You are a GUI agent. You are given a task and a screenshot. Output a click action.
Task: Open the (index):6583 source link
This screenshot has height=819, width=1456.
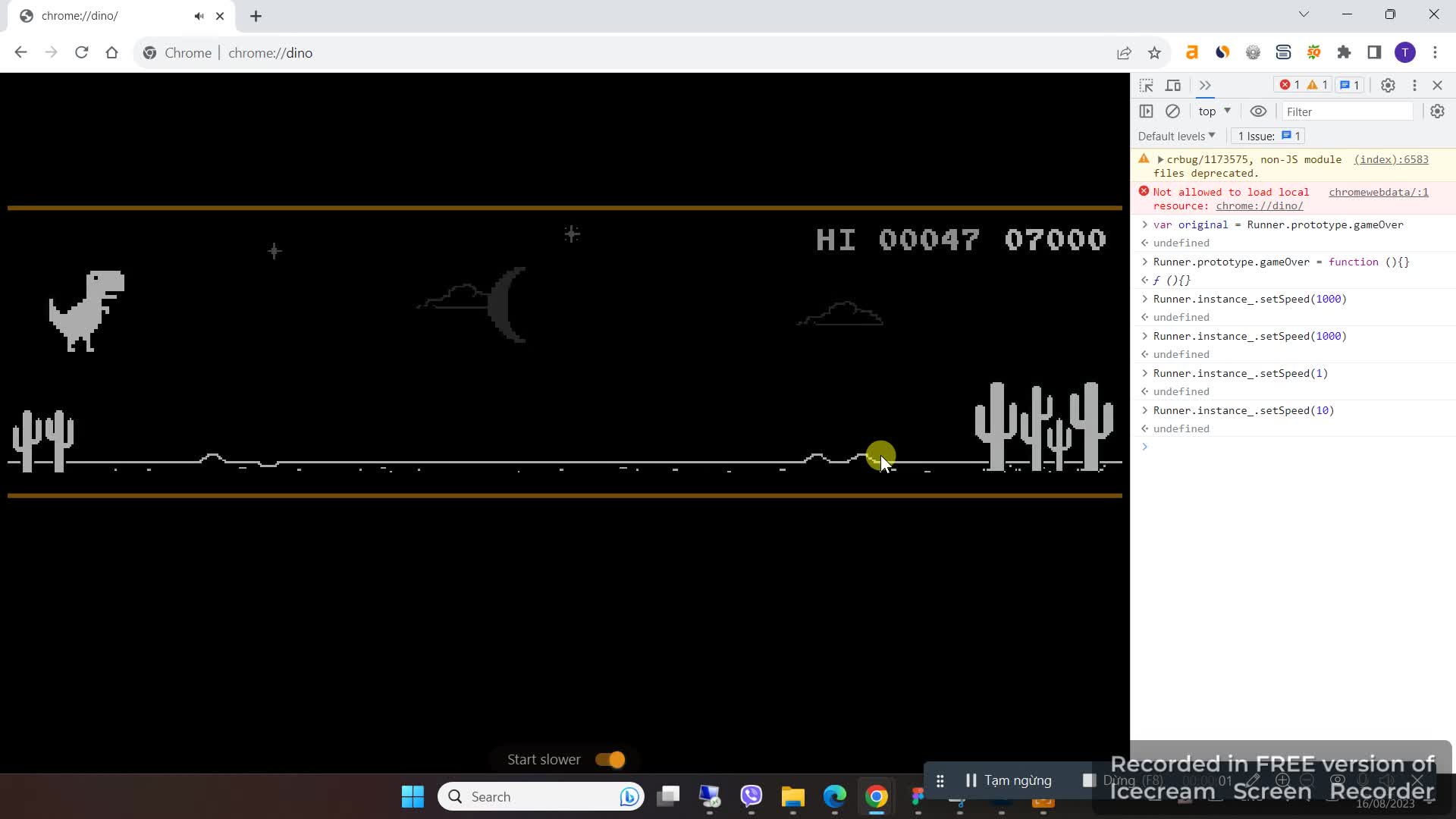pyautogui.click(x=1391, y=159)
